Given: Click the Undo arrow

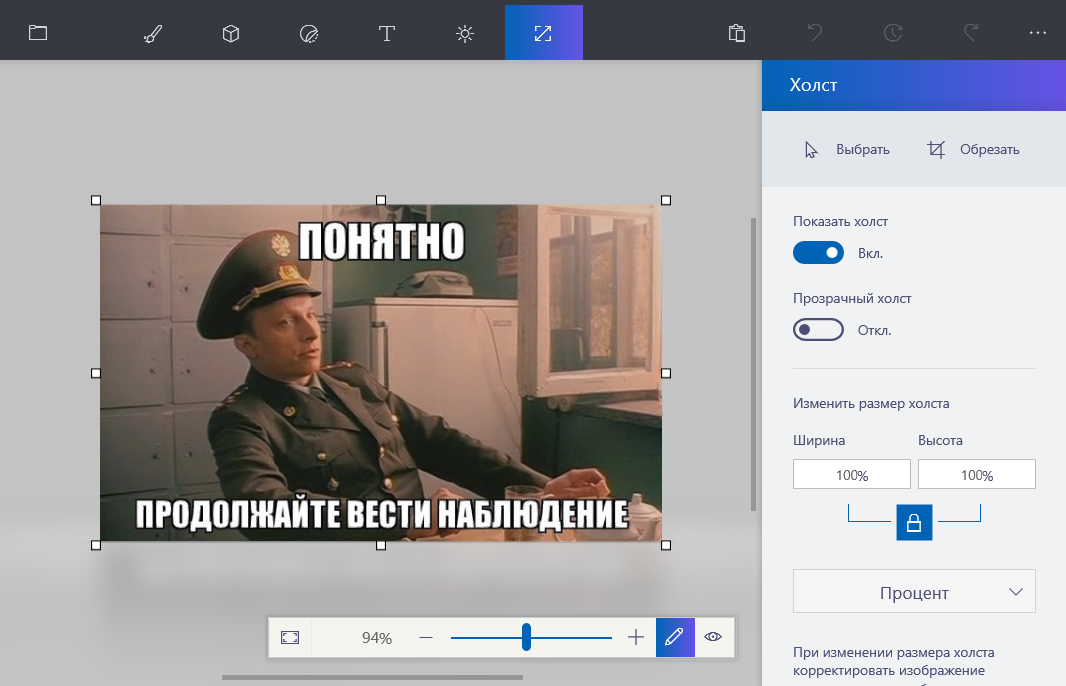Looking at the screenshot, I should click(814, 33).
